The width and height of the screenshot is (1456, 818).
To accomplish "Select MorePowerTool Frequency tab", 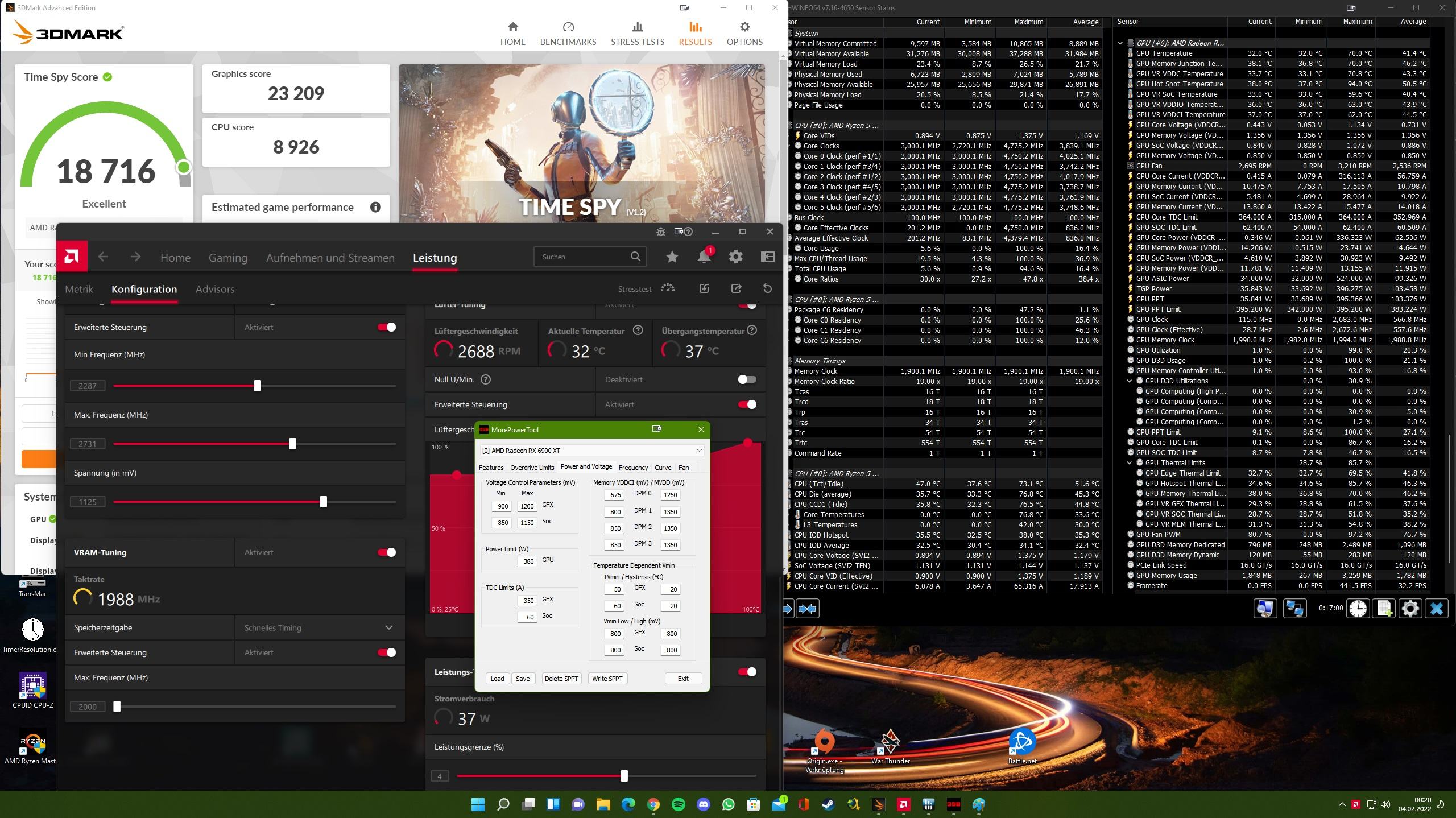I will tap(633, 468).
